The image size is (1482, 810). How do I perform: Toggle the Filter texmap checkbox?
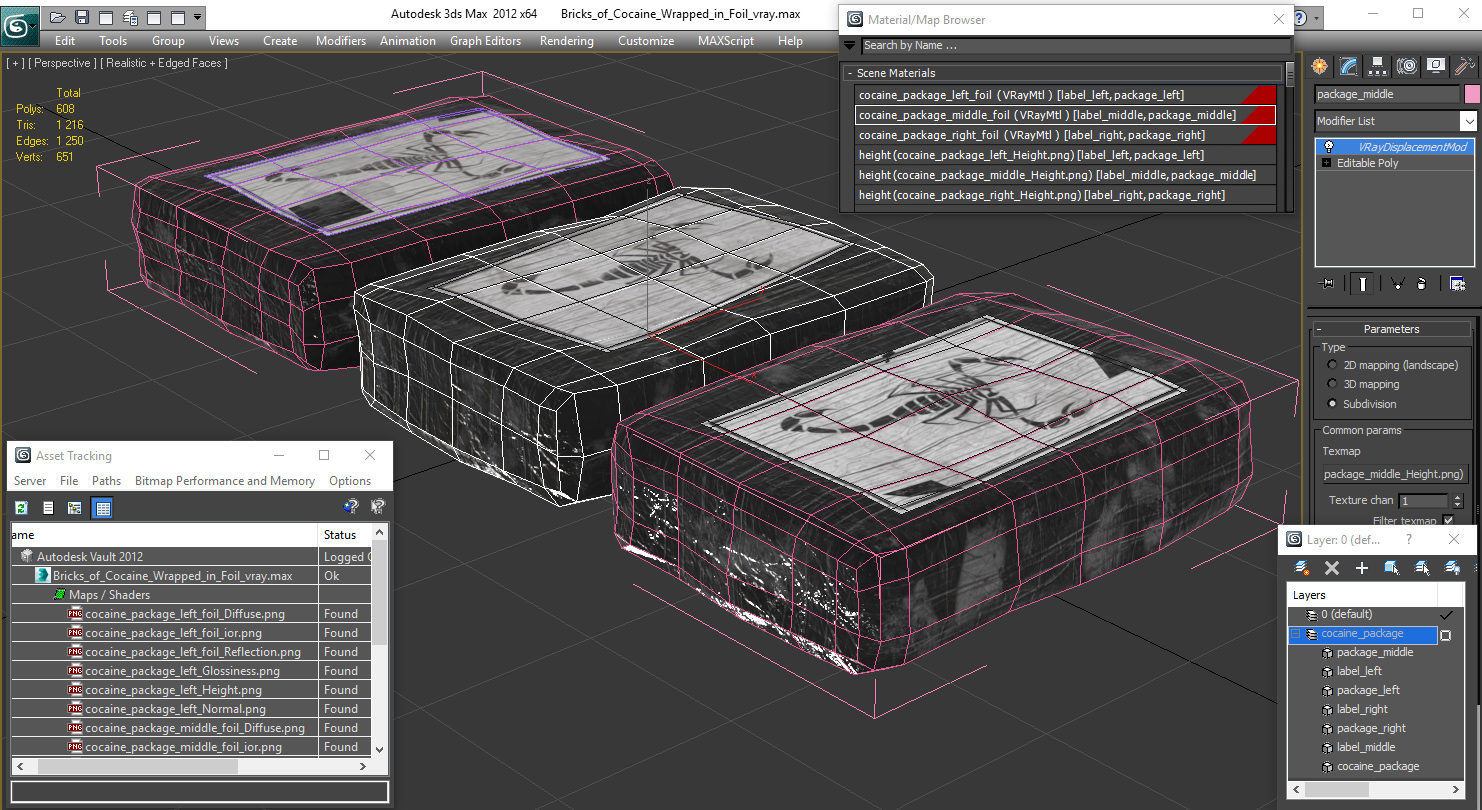tap(1447, 520)
